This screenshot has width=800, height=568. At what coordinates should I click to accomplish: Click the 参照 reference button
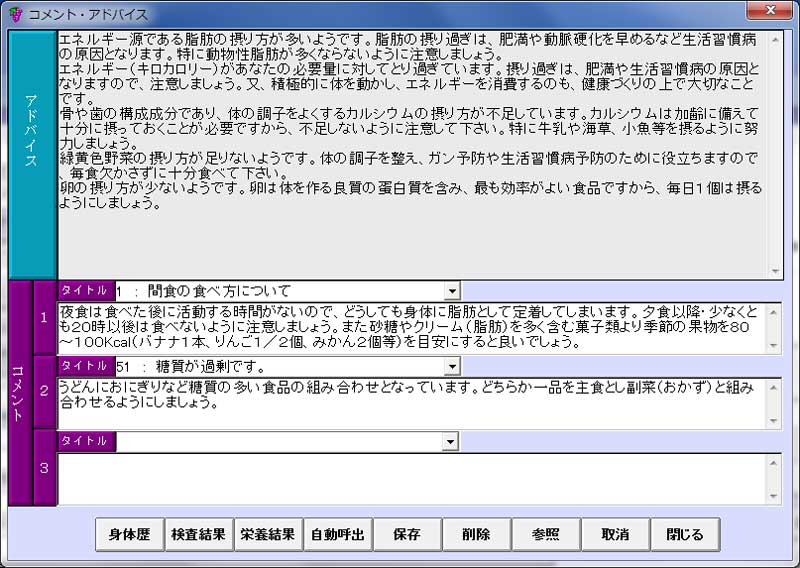[546, 534]
